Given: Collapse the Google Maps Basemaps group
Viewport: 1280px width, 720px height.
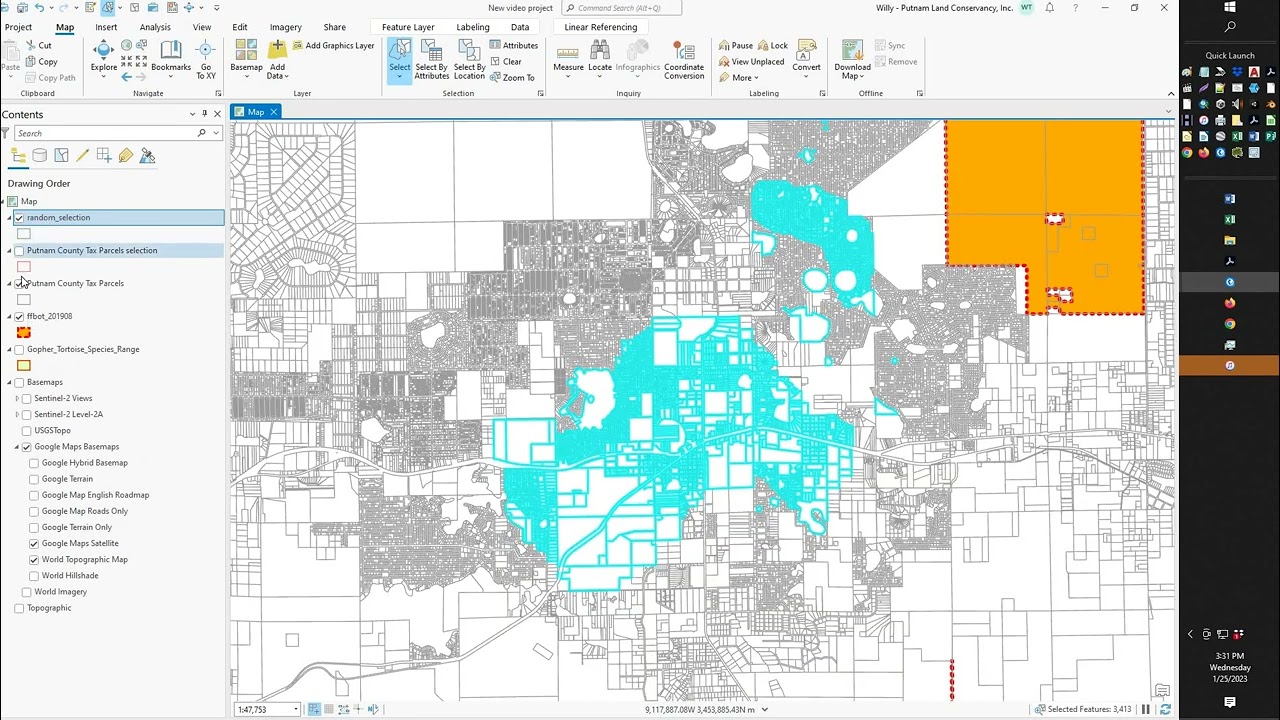Looking at the screenshot, I should [x=17, y=447].
